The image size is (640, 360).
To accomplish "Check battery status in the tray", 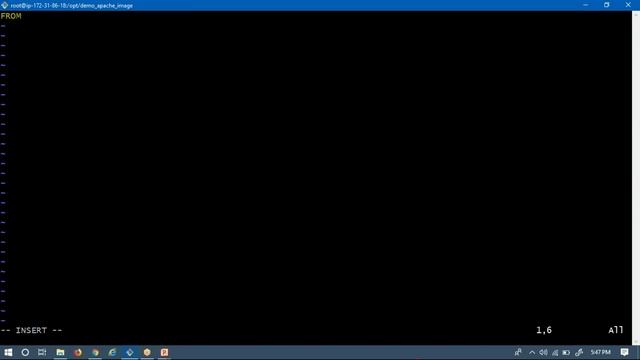I will point(566,353).
